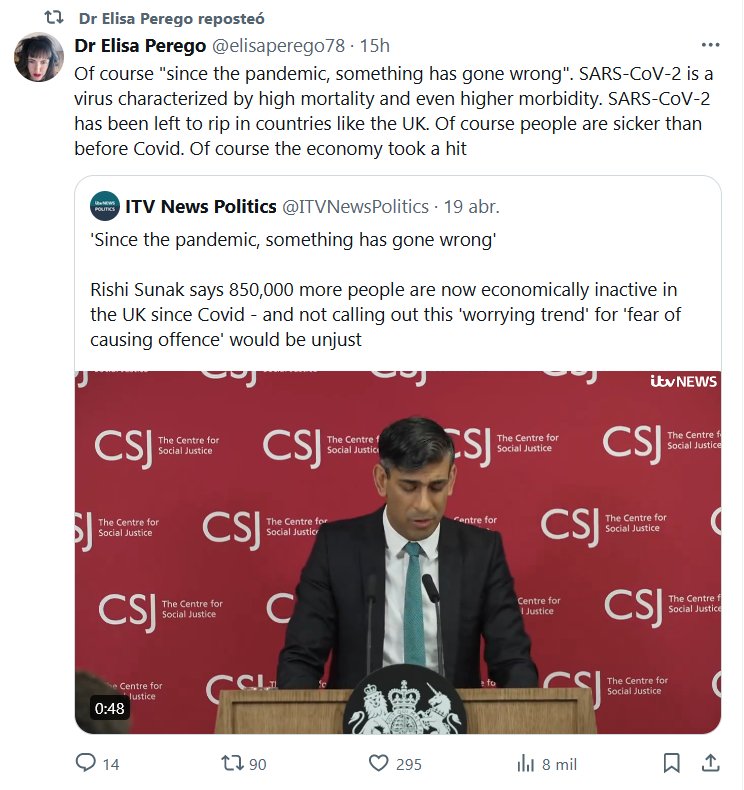The image size is (744, 790).
Task: Open the quoted tweet text about Rishi Sunak
Action: (398, 314)
